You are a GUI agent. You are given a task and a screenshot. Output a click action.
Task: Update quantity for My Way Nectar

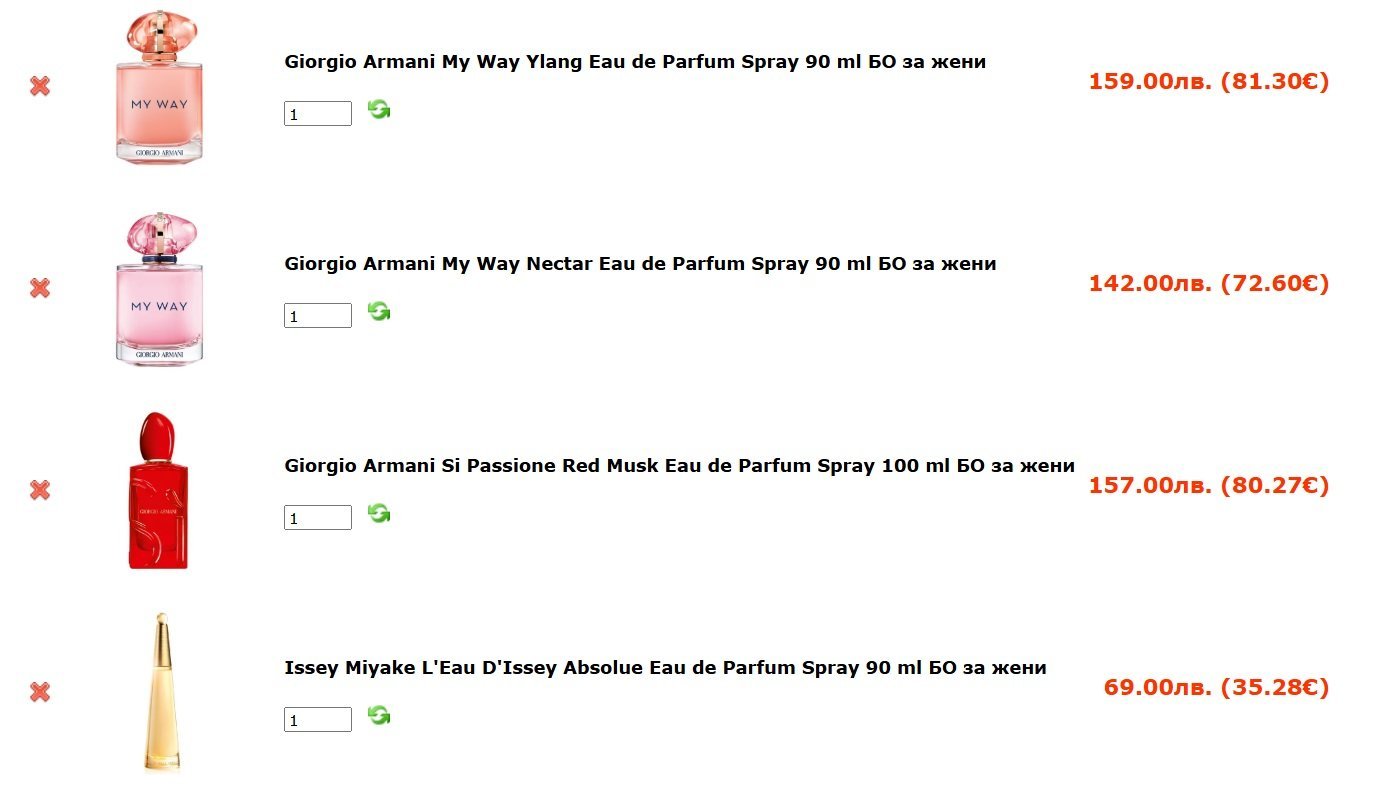pyautogui.click(x=379, y=311)
